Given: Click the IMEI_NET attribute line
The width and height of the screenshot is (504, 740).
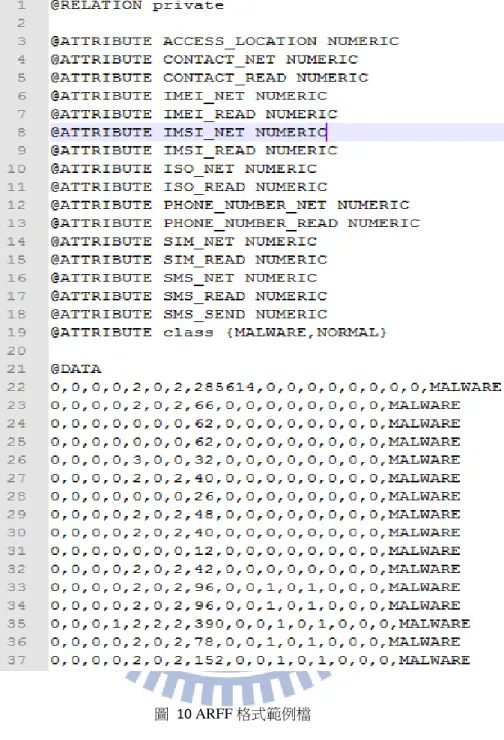Looking at the screenshot, I should [x=189, y=96].
